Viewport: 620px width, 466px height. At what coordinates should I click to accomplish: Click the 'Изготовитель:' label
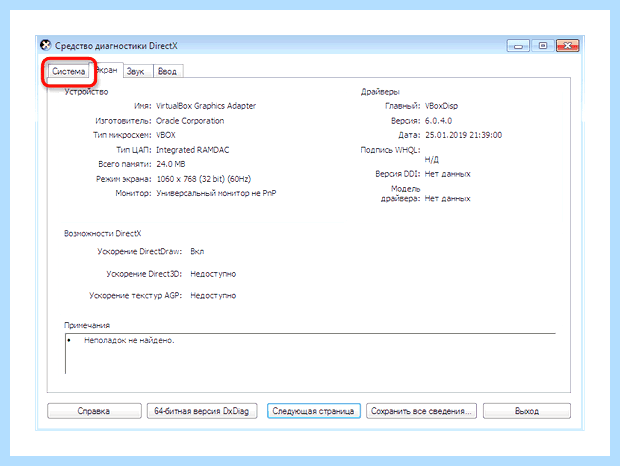coord(123,121)
